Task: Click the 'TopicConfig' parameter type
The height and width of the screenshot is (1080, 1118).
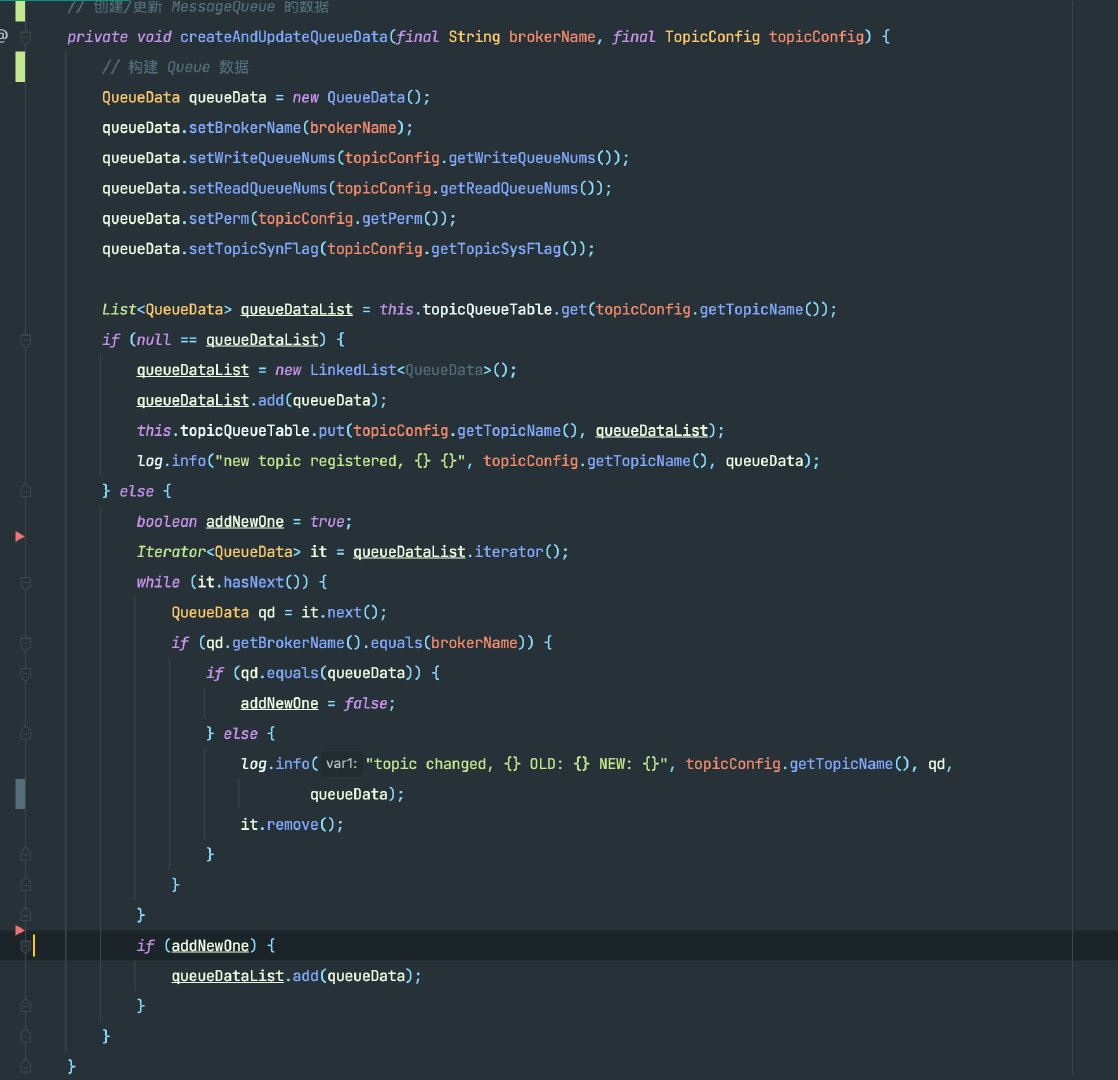Action: coord(712,37)
